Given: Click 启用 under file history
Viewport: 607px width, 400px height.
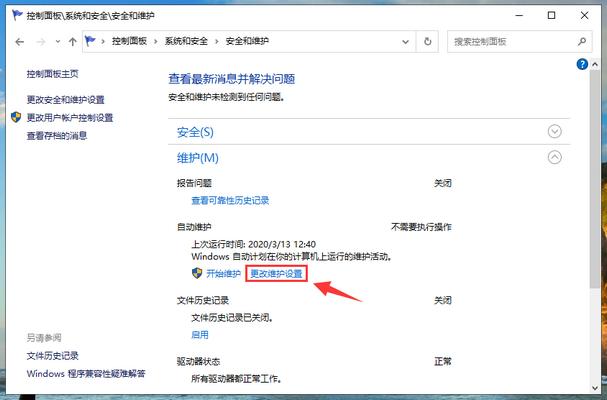Looking at the screenshot, I should click(x=200, y=335).
